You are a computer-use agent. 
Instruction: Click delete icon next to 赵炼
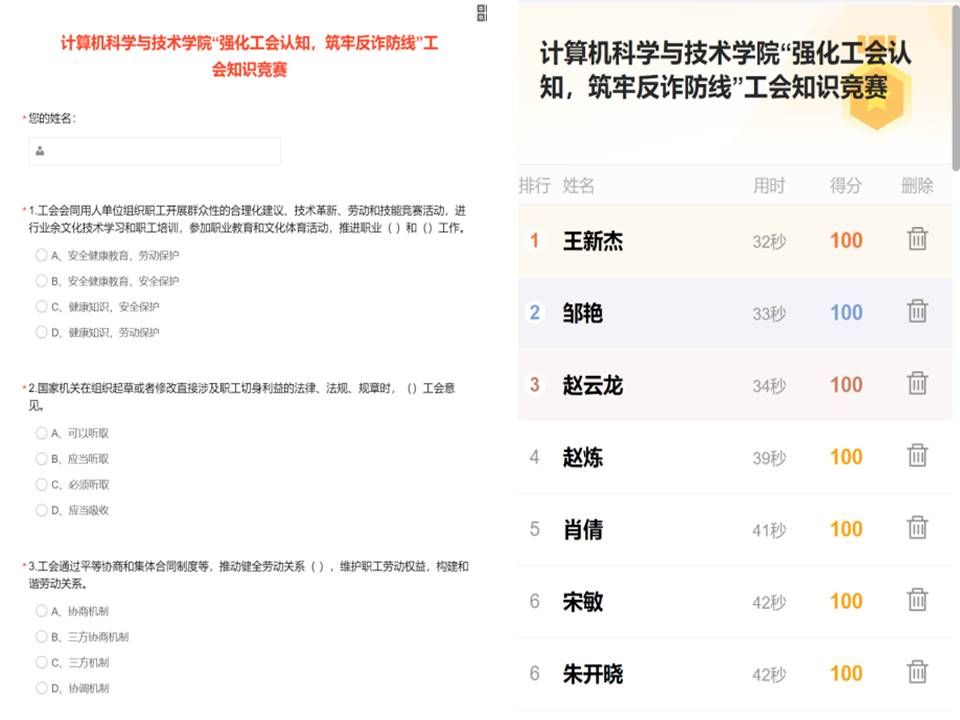[x=917, y=457]
